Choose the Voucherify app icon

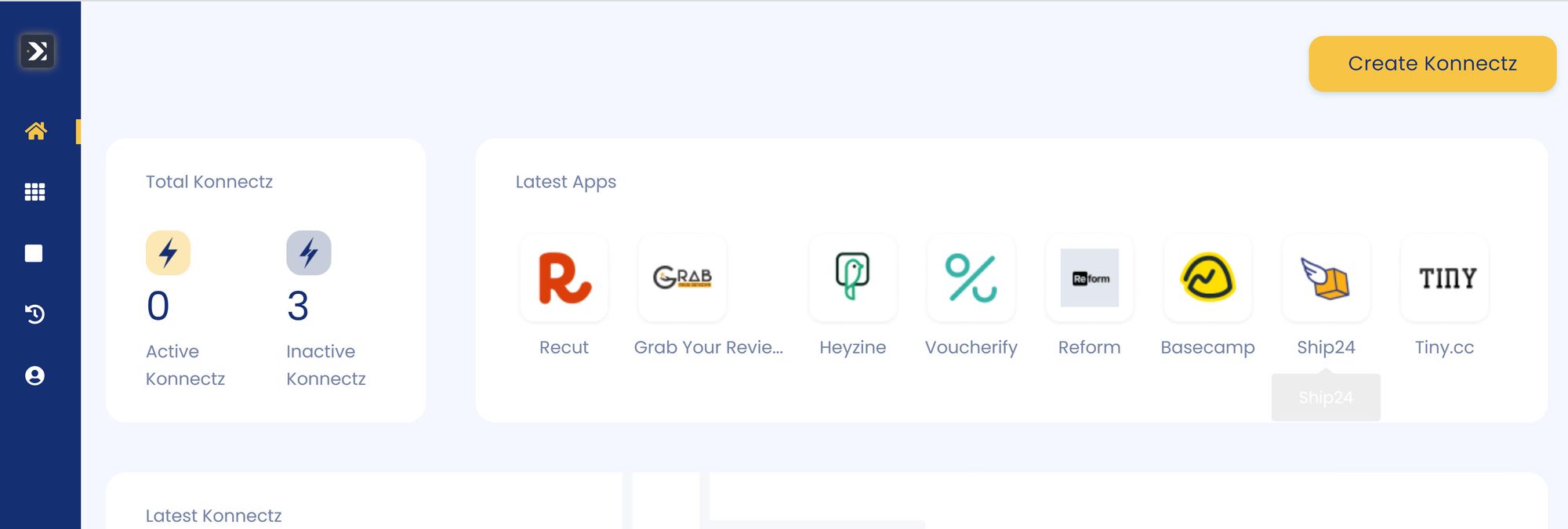[x=971, y=278]
